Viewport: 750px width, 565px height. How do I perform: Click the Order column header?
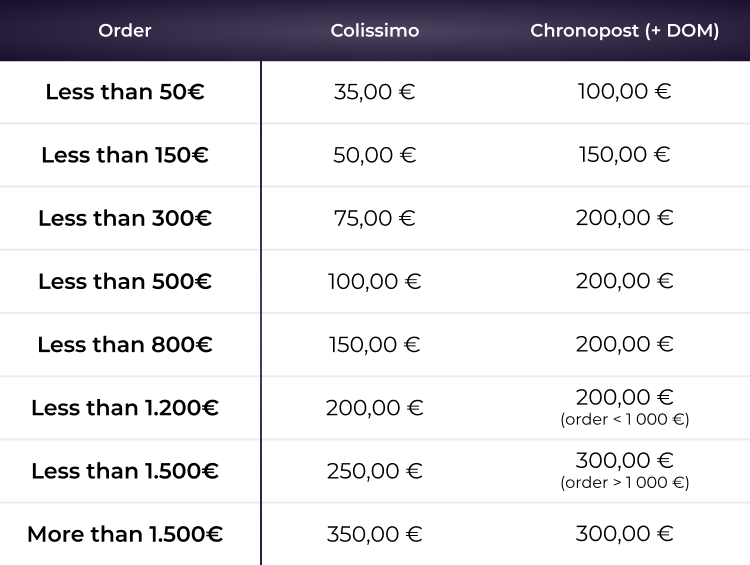point(125,31)
